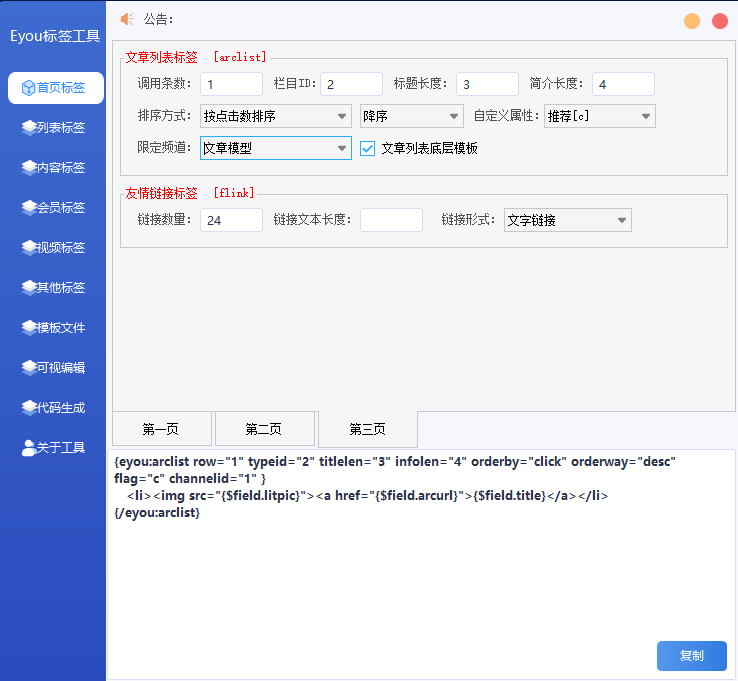738x681 pixels.
Task: Click the cube icon beside 首页标签
Action: [x=28, y=88]
